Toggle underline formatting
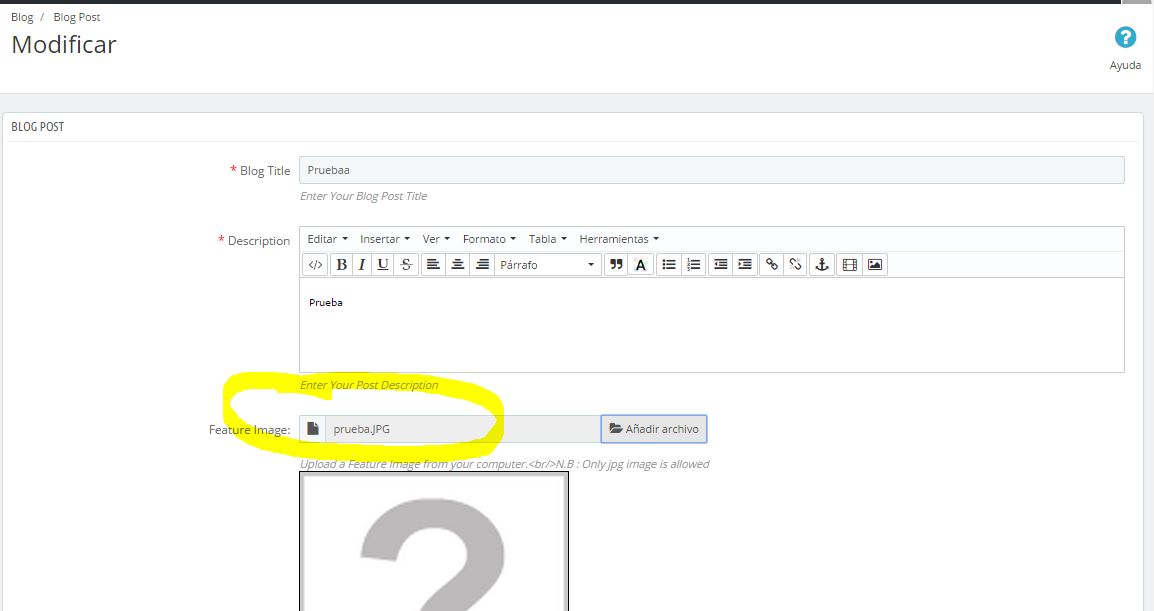 (x=383, y=265)
